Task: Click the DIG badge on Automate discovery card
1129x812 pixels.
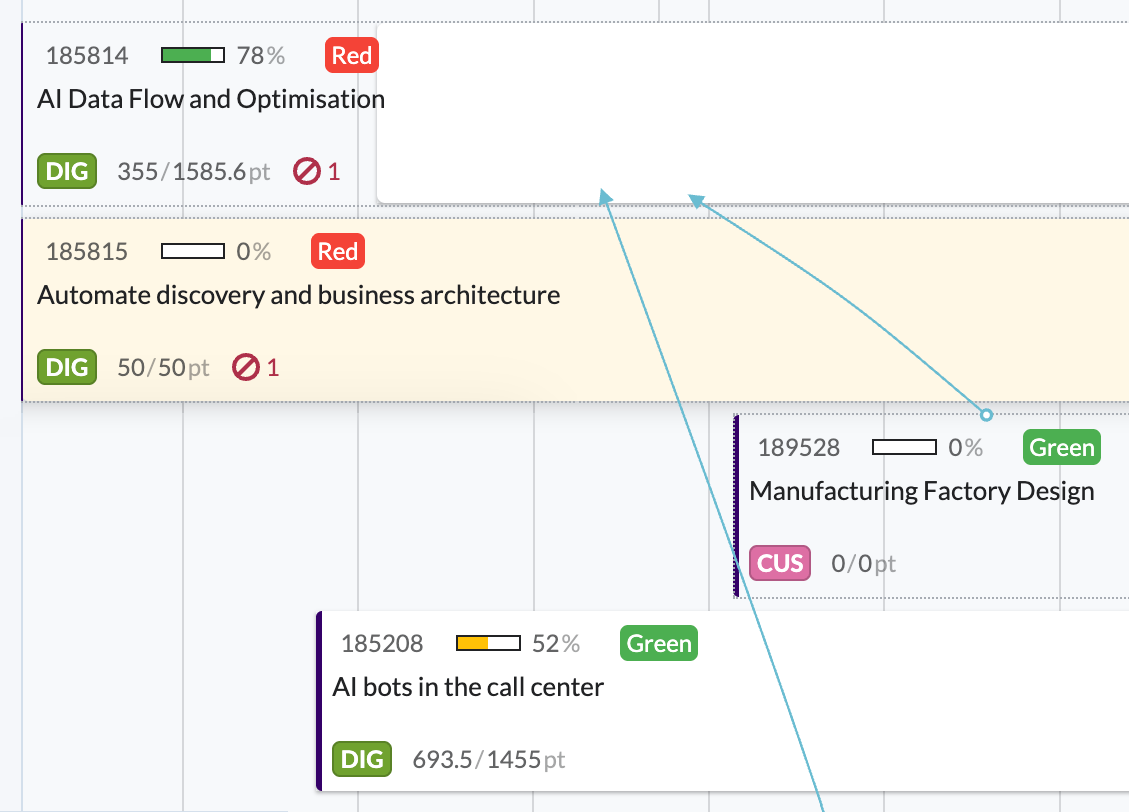Action: tap(67, 367)
